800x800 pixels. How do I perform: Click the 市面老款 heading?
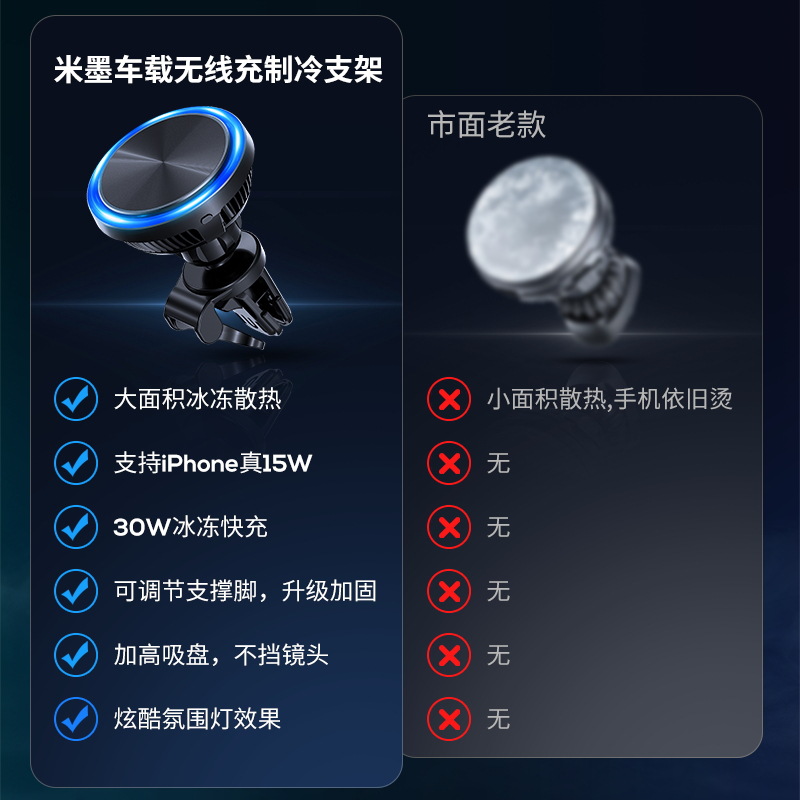pyautogui.click(x=487, y=124)
